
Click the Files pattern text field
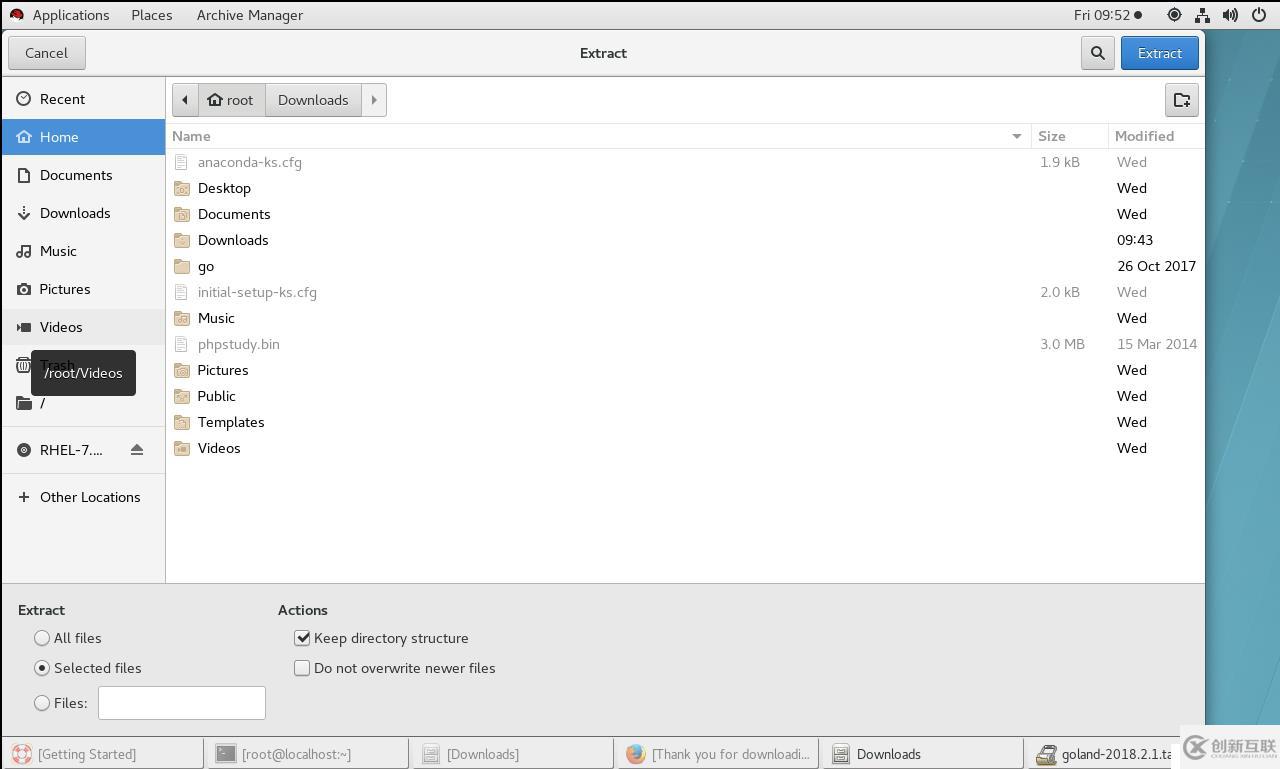click(x=182, y=703)
